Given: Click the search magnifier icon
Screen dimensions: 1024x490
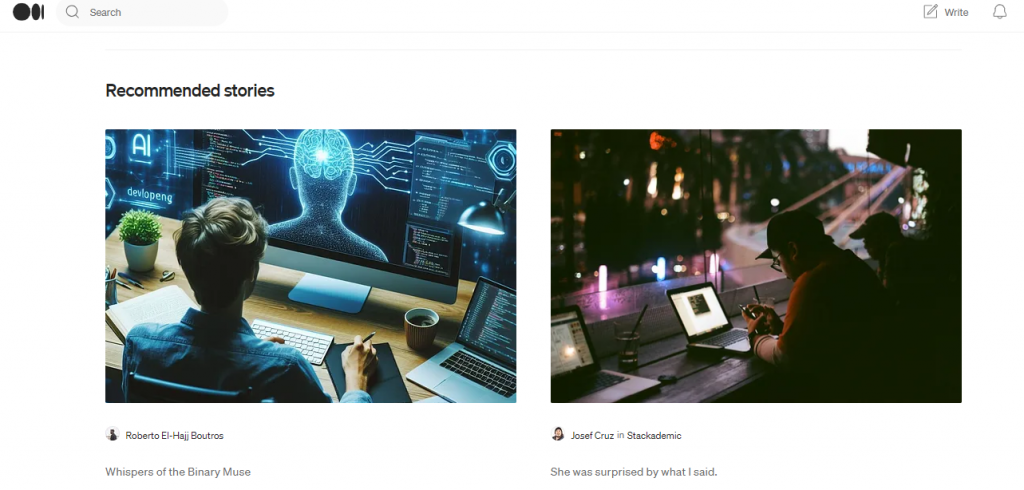Looking at the screenshot, I should [x=72, y=12].
